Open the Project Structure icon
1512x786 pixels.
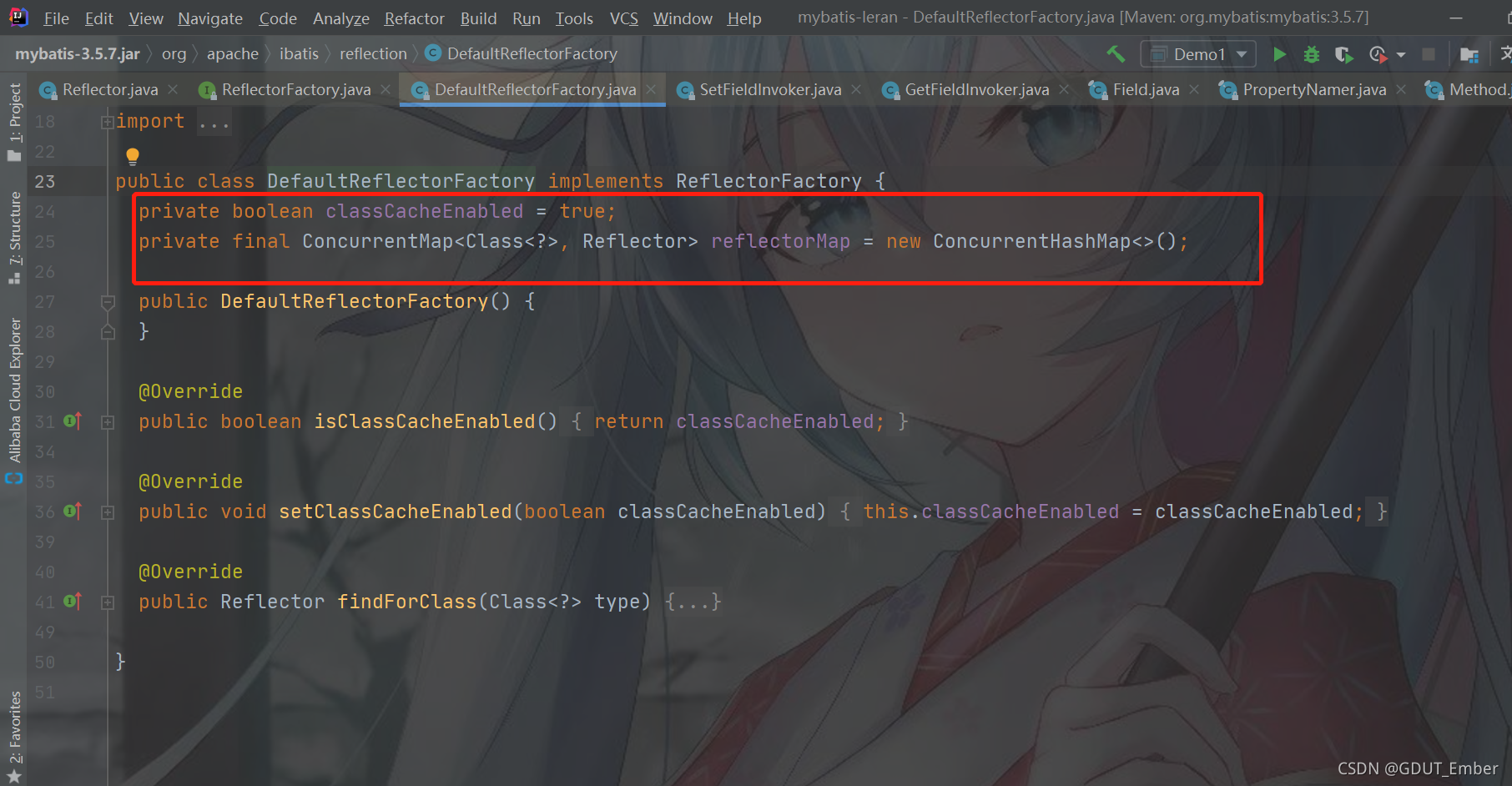[x=1469, y=55]
